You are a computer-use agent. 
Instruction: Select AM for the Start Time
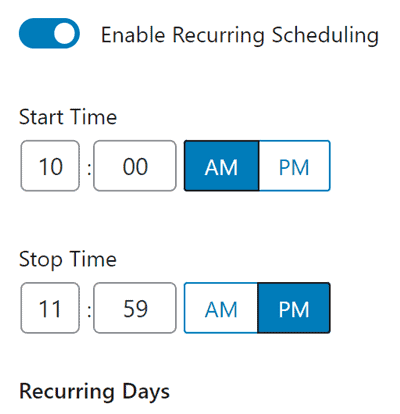tap(221, 166)
